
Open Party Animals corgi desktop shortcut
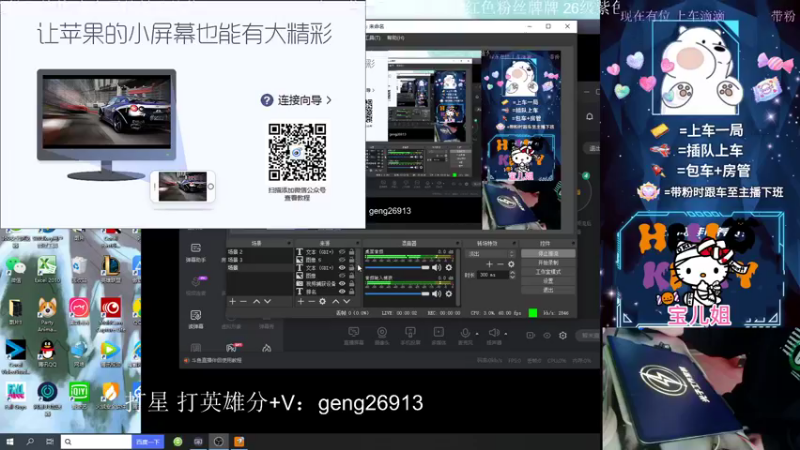[x=47, y=313]
